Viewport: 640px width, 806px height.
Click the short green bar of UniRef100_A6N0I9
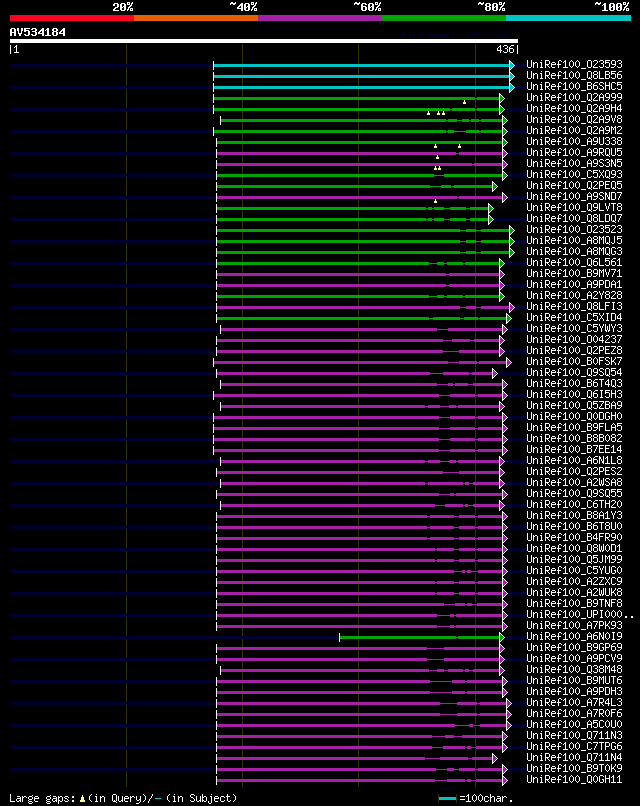point(420,637)
